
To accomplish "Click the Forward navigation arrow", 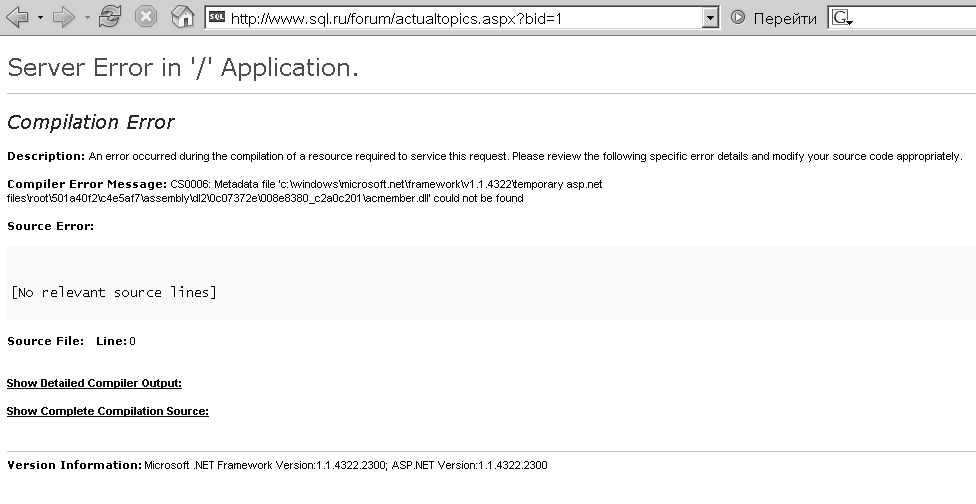I will tap(63, 18).
